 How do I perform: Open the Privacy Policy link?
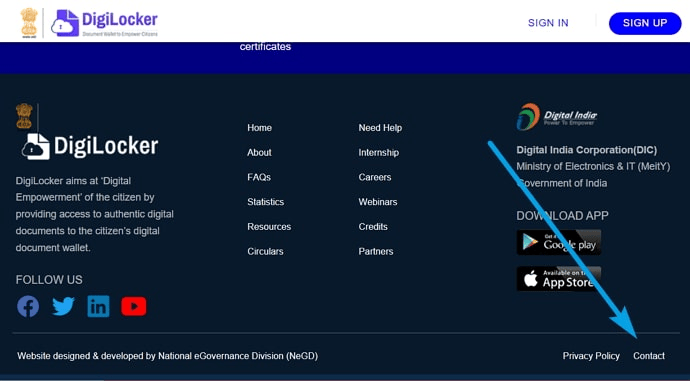[x=591, y=355]
